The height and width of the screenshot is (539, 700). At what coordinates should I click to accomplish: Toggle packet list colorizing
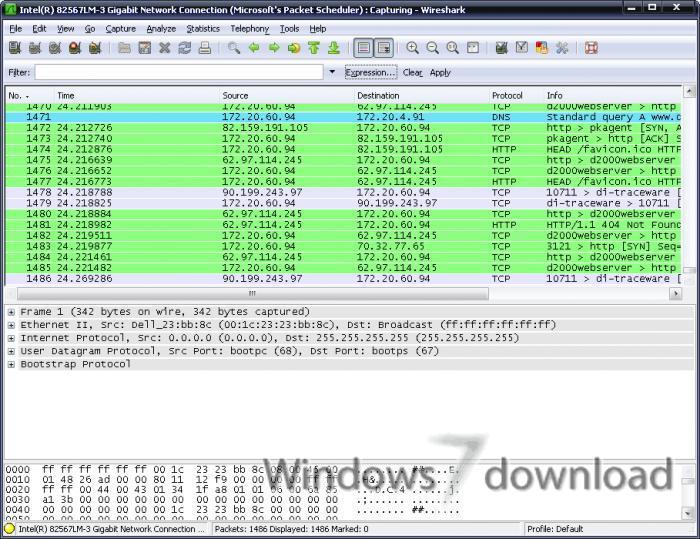coord(364,48)
